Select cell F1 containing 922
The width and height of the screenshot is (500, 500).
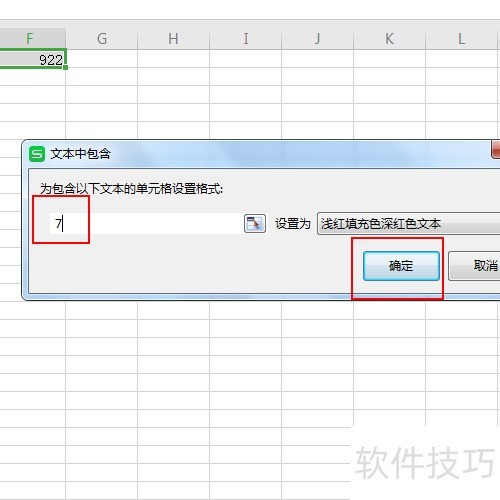pyautogui.click(x=32, y=59)
